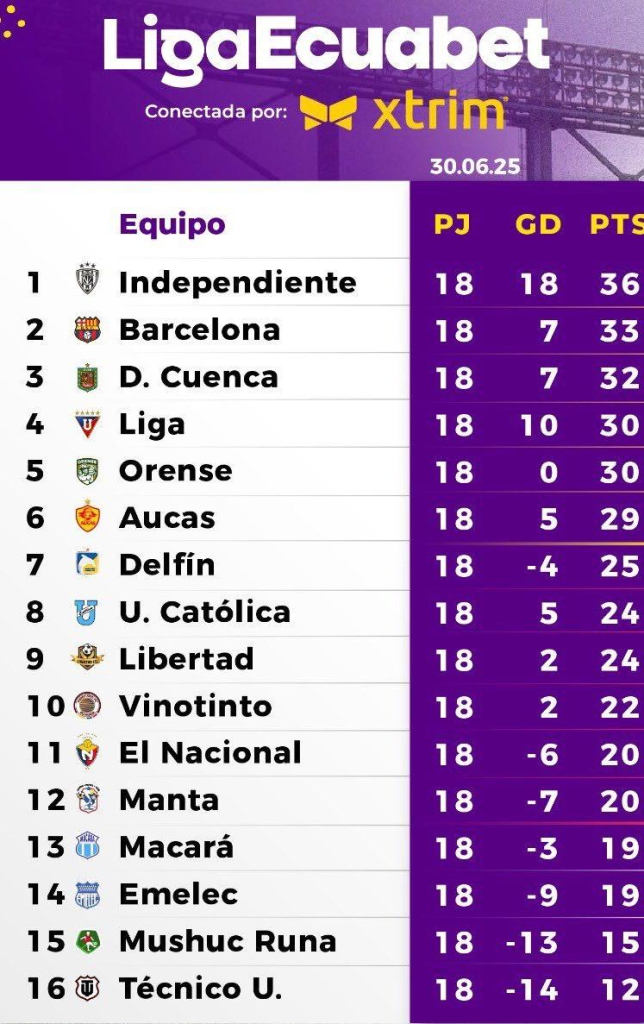Click the Emelec team crest

pyautogui.click(x=87, y=893)
